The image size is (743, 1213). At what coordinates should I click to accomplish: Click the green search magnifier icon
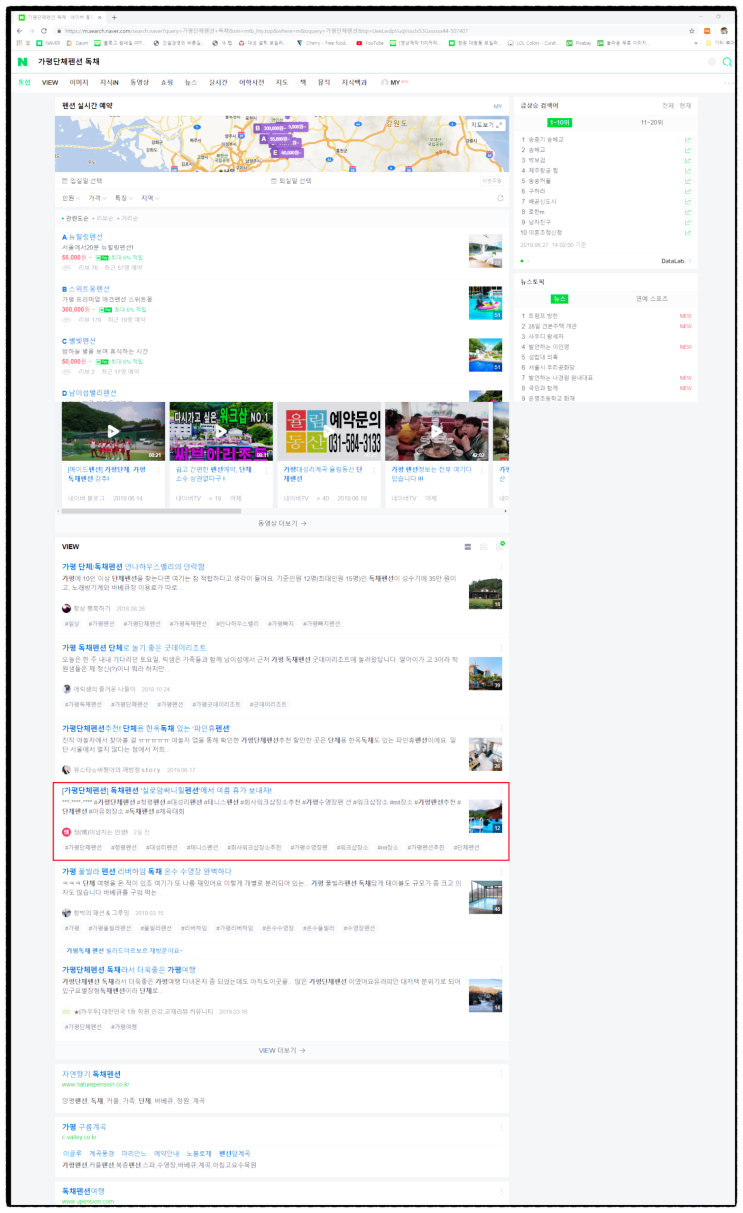coord(727,62)
